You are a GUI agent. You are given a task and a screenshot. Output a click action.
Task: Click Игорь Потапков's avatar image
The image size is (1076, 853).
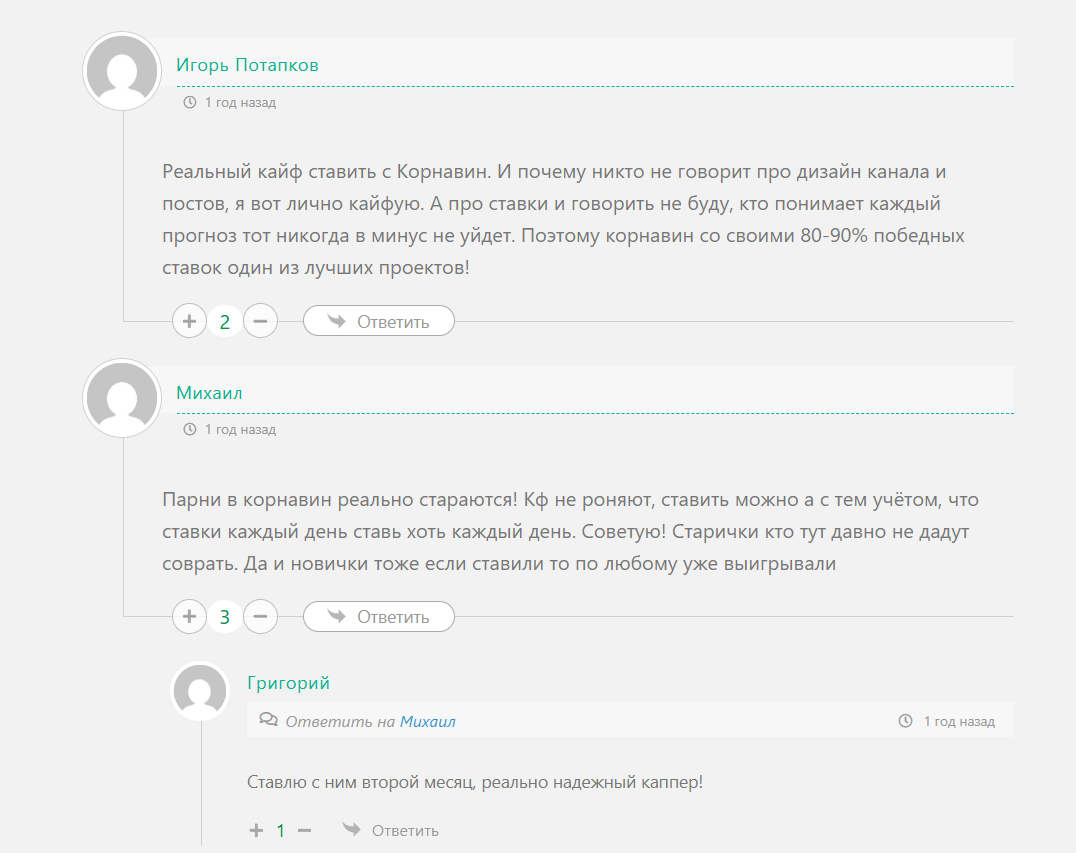(122, 71)
